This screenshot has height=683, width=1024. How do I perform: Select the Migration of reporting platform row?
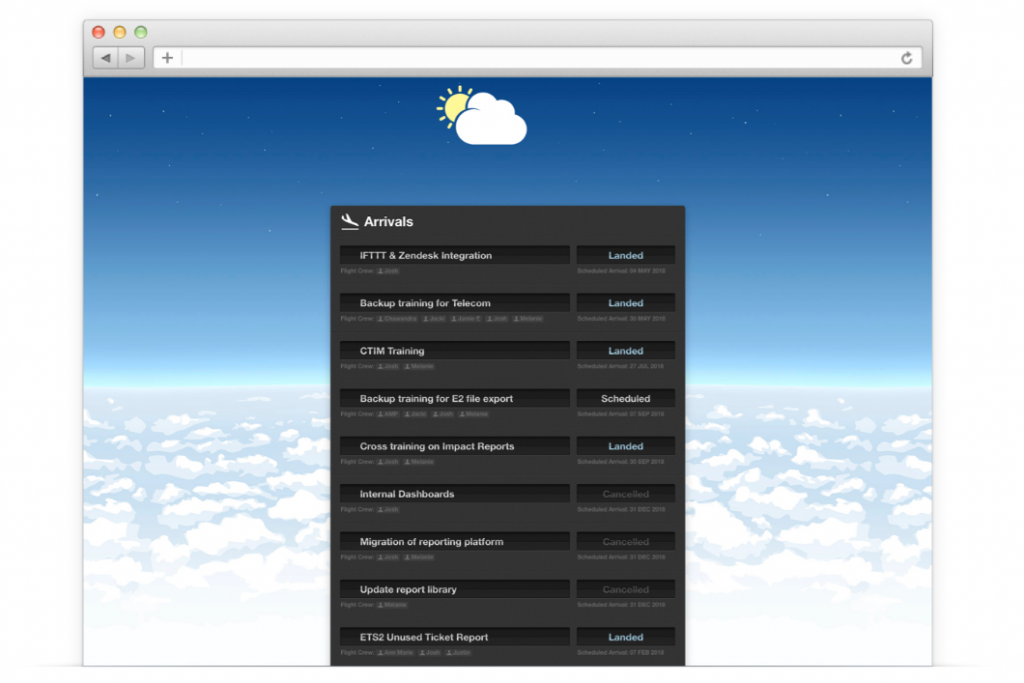tap(455, 541)
